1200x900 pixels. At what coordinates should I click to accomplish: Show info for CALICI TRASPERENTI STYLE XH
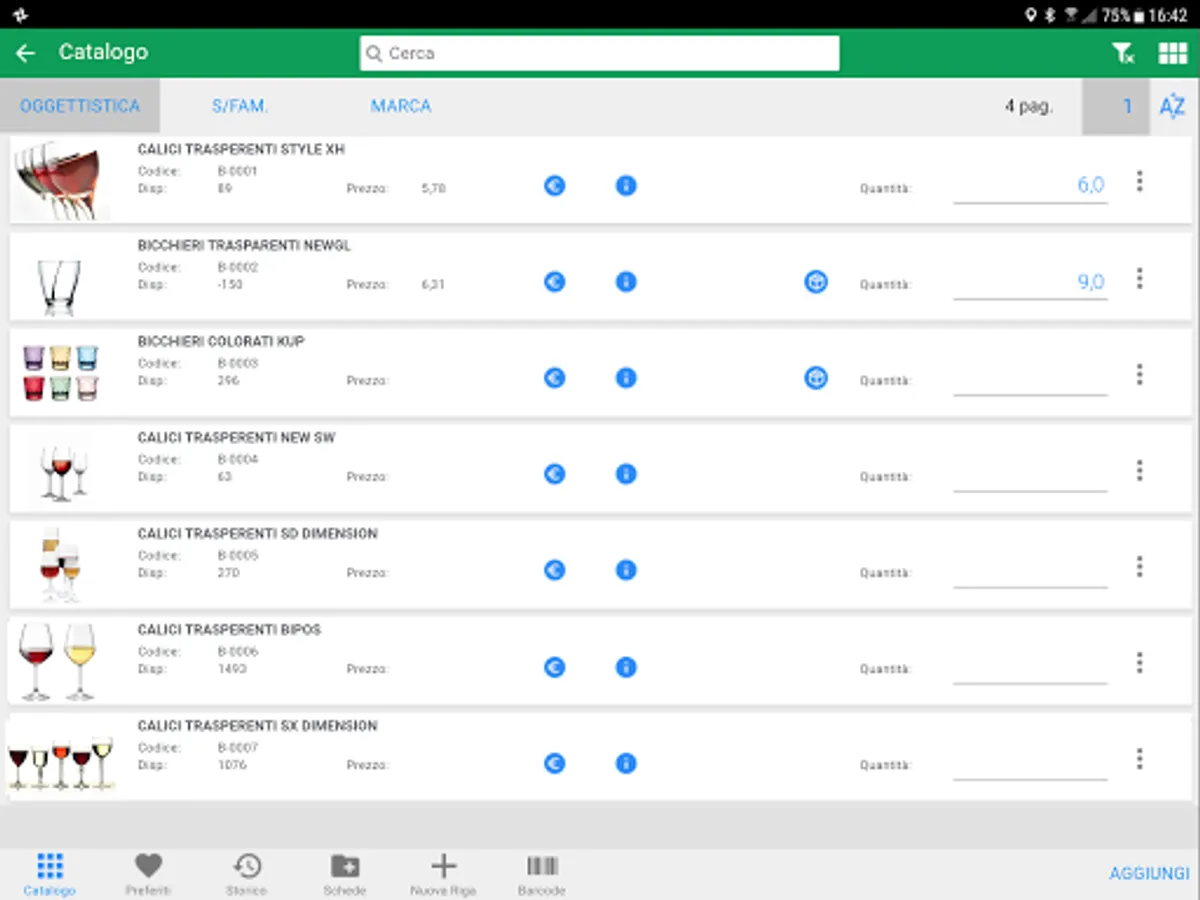click(626, 186)
